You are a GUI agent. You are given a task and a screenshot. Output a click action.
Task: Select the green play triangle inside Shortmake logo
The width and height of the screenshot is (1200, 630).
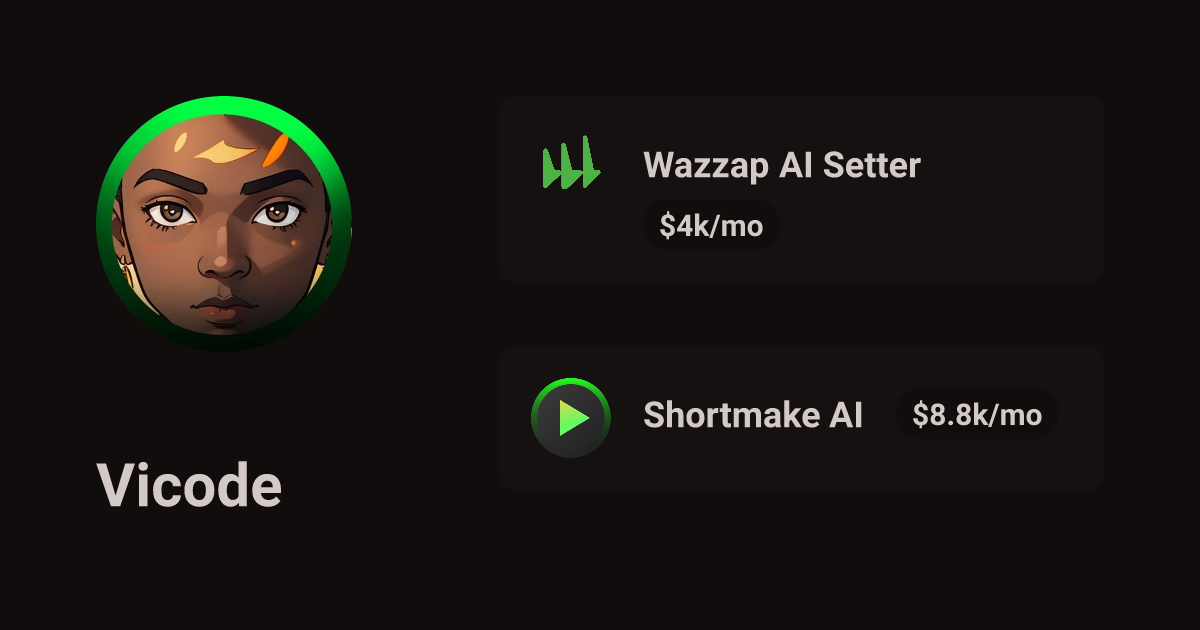click(573, 418)
